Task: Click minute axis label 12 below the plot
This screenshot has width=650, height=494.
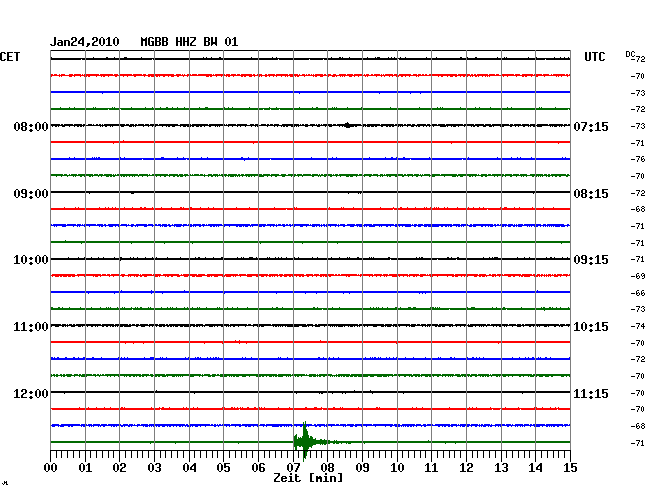Action: [x=466, y=468]
